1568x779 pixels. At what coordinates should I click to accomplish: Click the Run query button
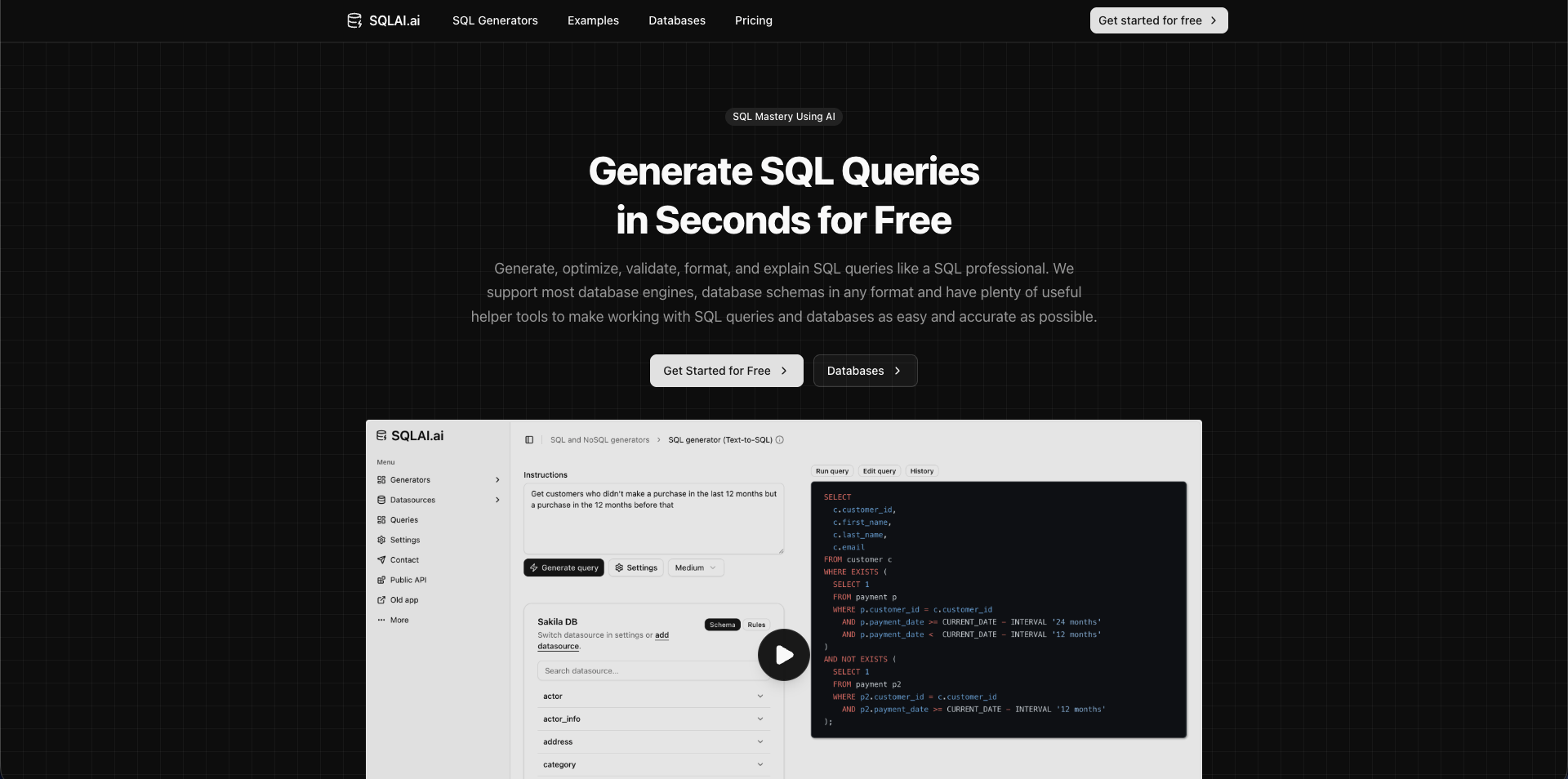832,471
